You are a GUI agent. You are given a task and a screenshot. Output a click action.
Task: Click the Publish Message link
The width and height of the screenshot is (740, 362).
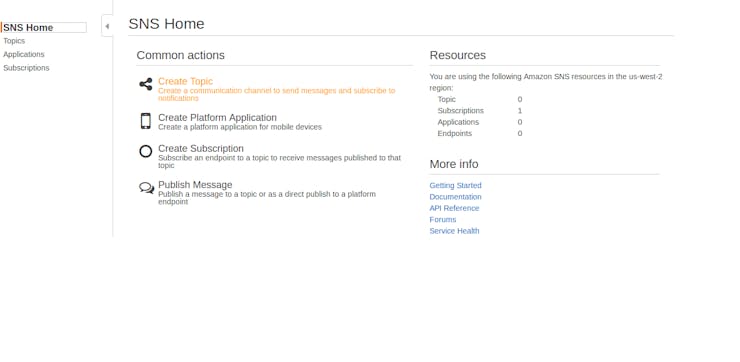tap(195, 185)
